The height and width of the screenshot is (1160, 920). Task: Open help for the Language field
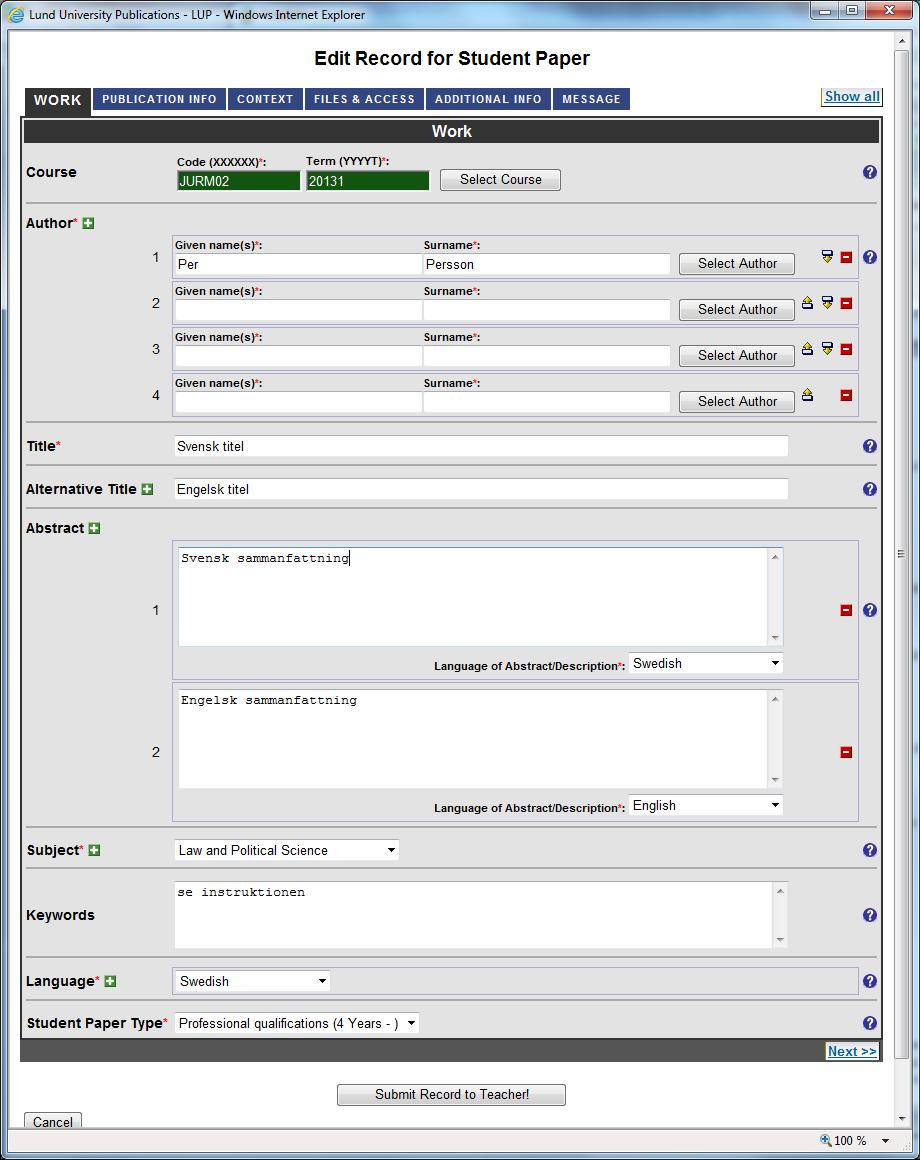(x=870, y=981)
